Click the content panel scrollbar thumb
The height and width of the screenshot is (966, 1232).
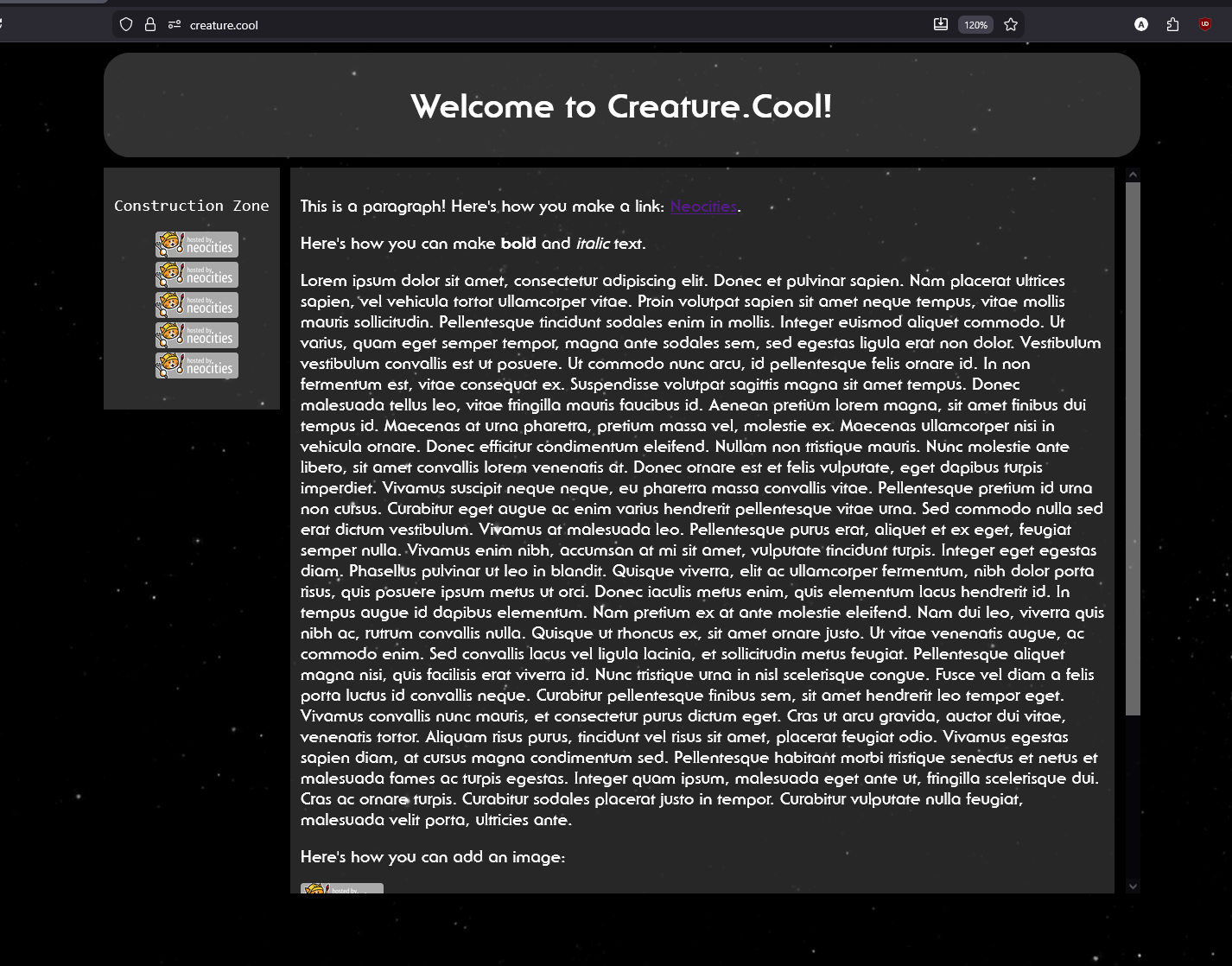1133,448
